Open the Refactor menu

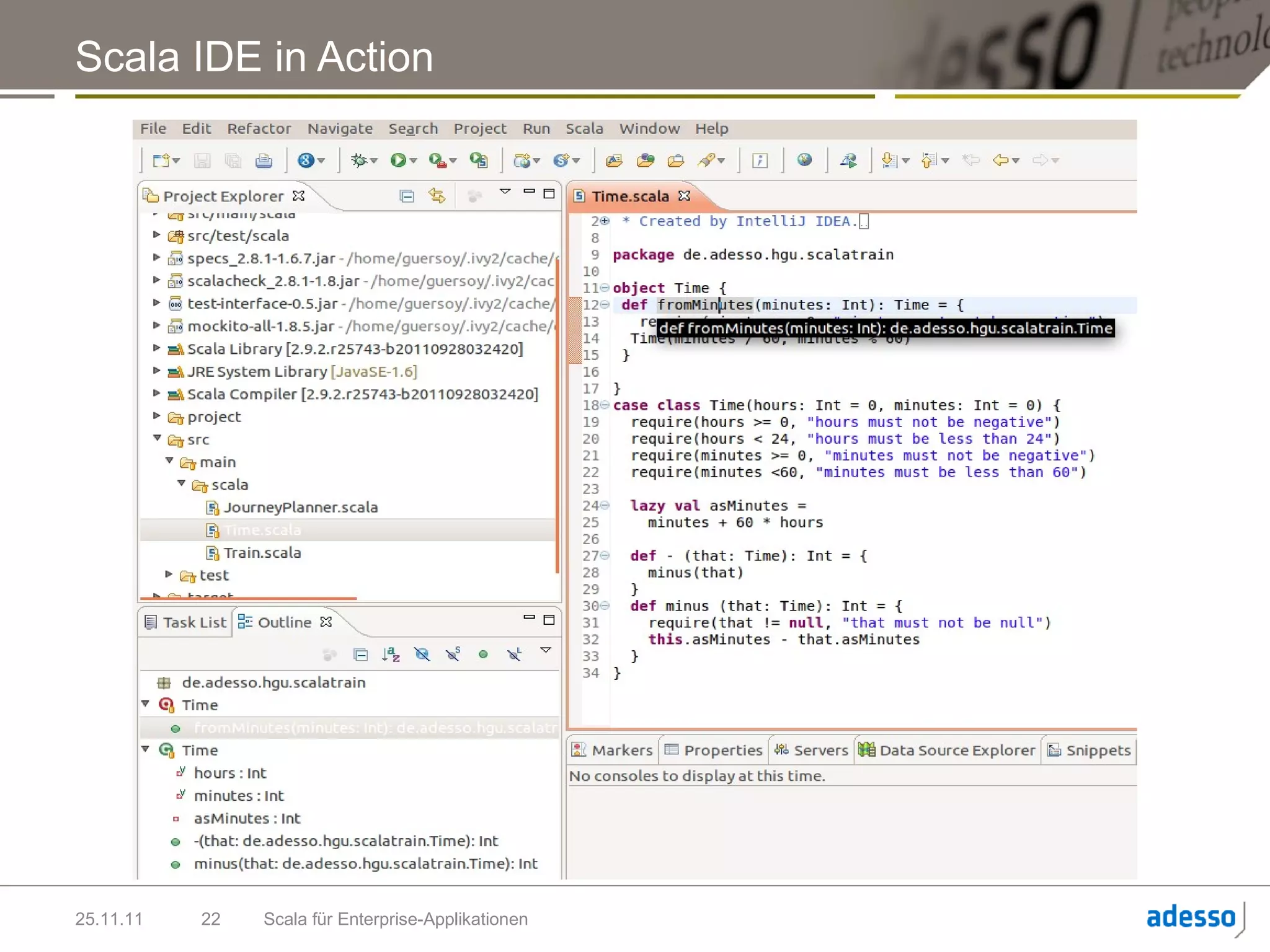pyautogui.click(x=259, y=129)
